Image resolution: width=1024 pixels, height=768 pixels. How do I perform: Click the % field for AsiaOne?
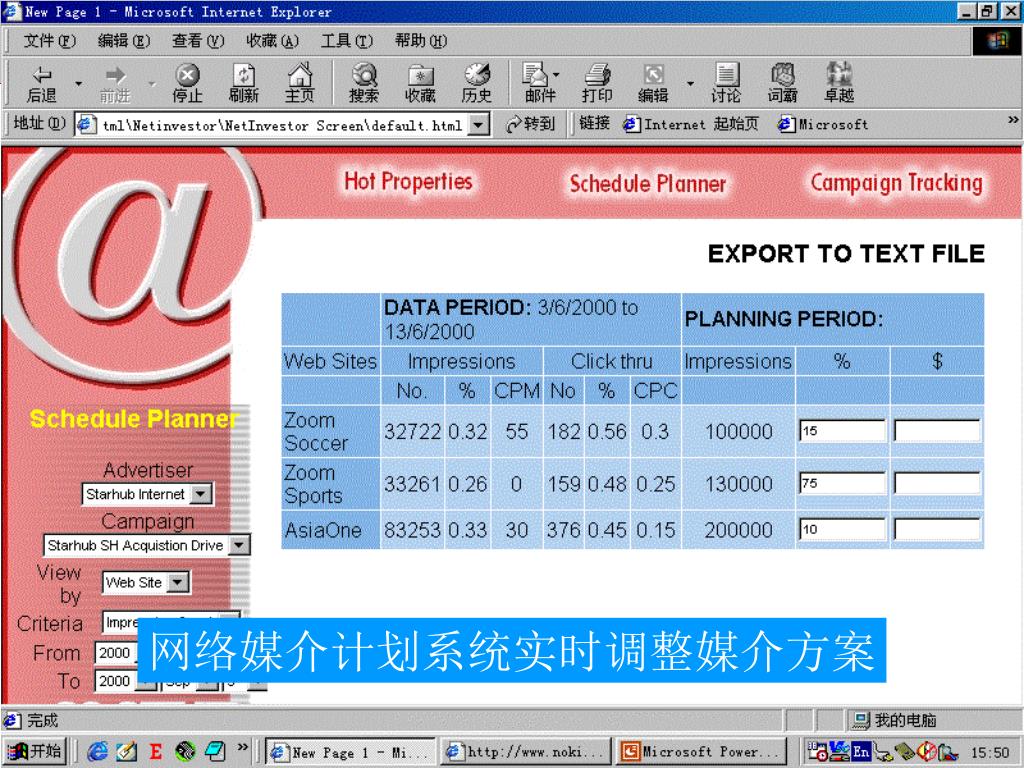pyautogui.click(x=842, y=529)
